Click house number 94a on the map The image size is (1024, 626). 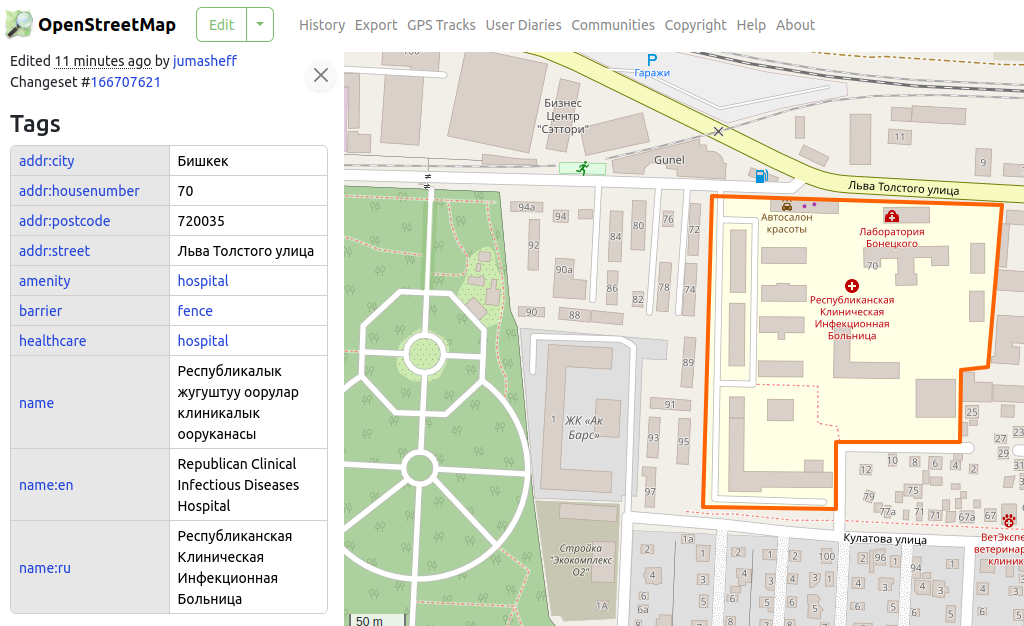click(526, 207)
